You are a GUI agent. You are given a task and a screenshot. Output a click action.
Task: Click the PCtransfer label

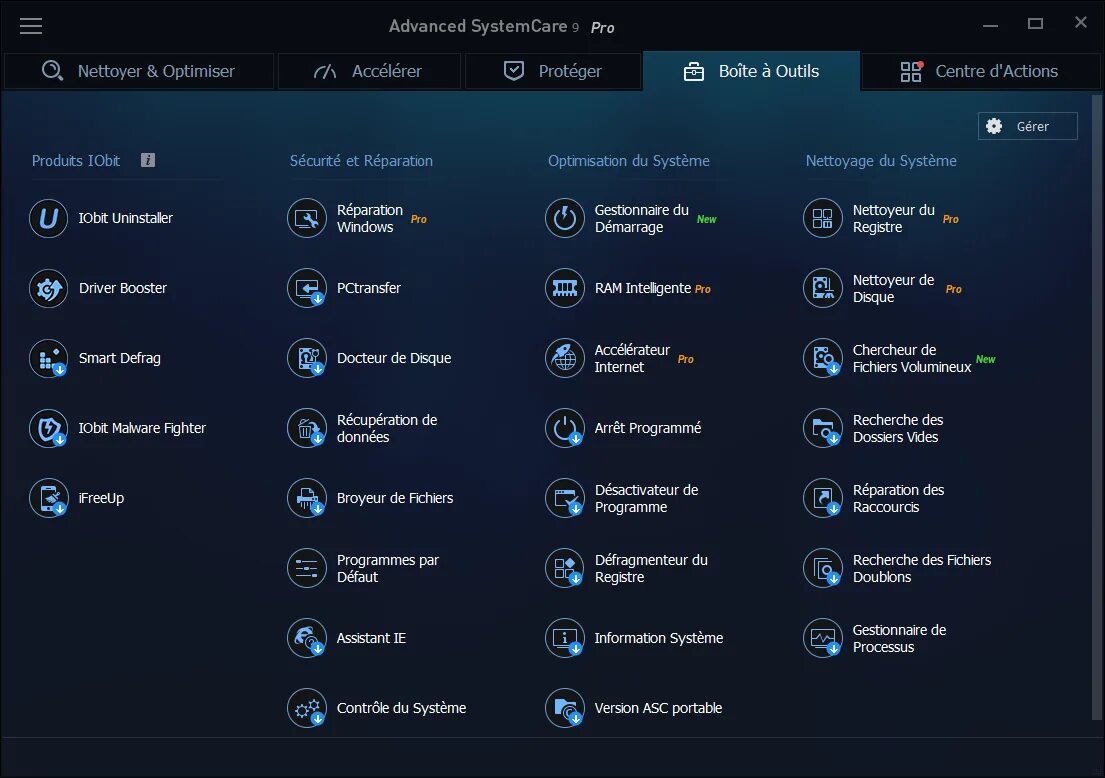click(369, 288)
